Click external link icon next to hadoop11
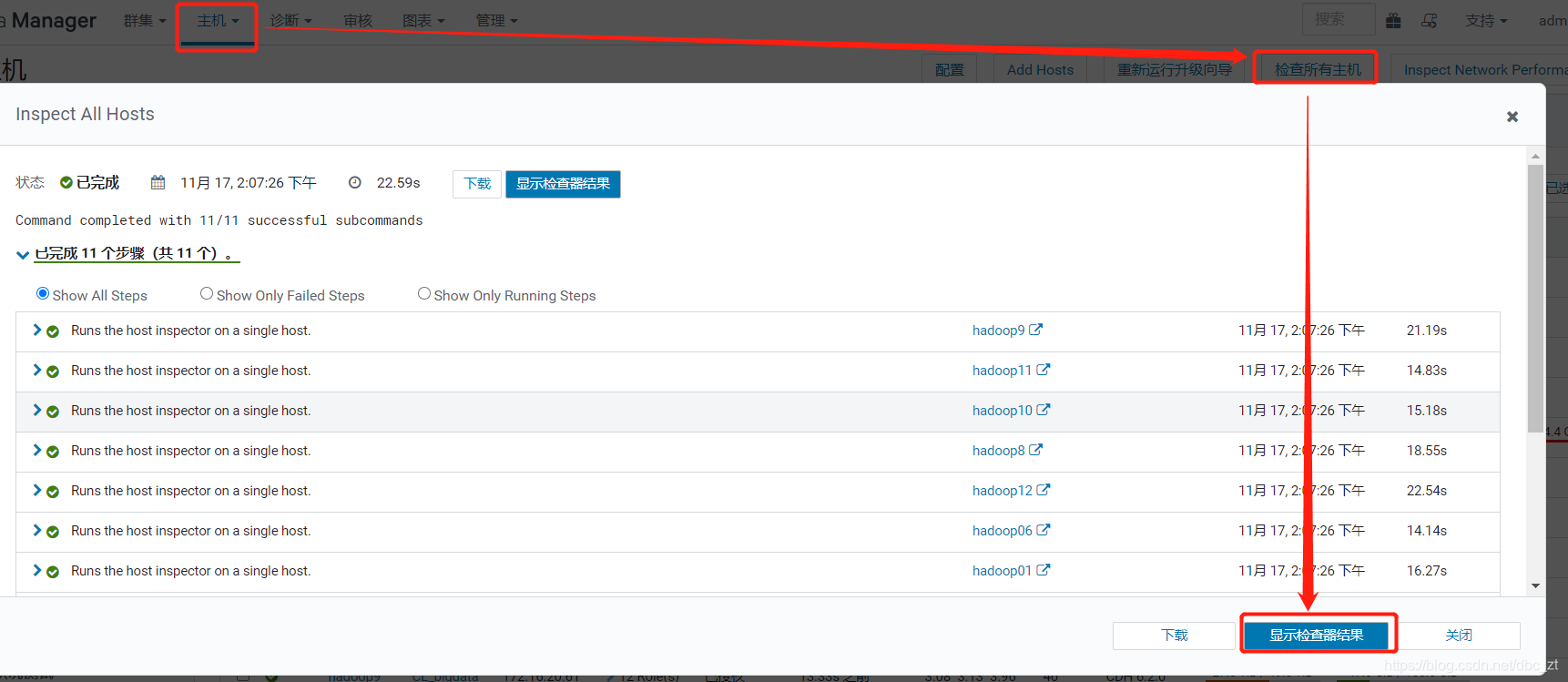The image size is (1568, 682). coord(1044,370)
